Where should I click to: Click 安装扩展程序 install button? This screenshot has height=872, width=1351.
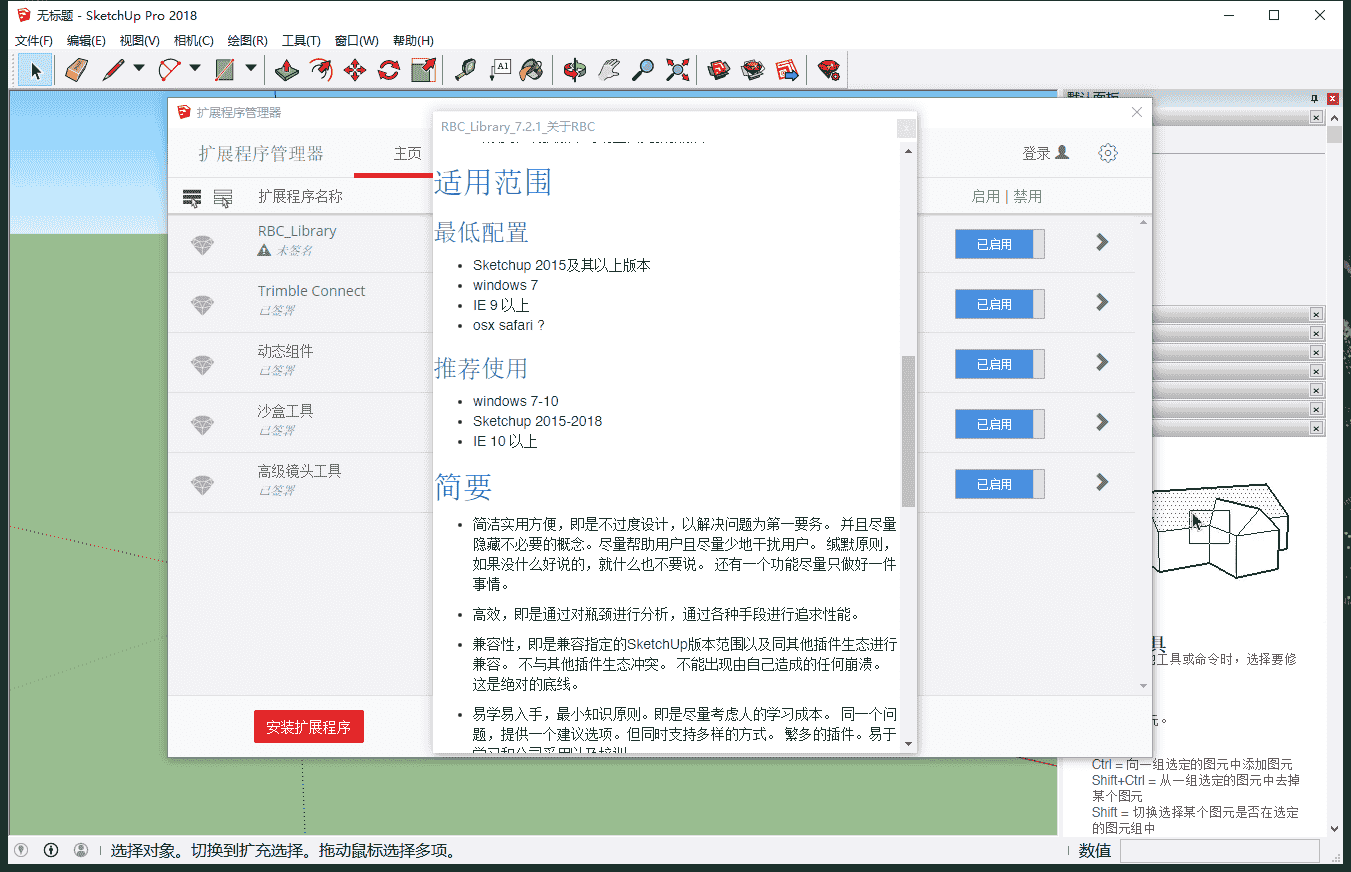[309, 727]
